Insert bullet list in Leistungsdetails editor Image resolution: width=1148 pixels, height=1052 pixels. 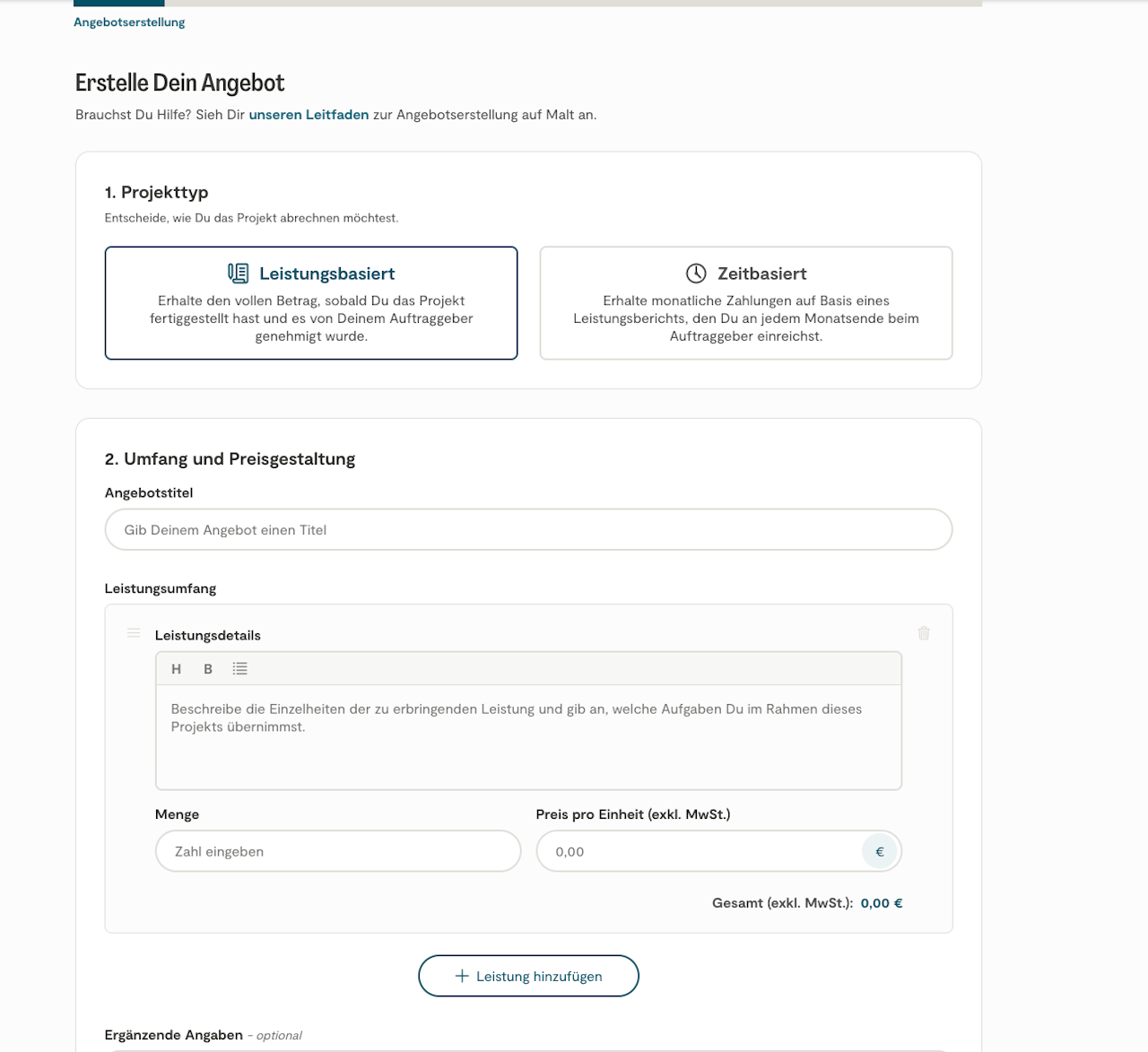point(239,669)
